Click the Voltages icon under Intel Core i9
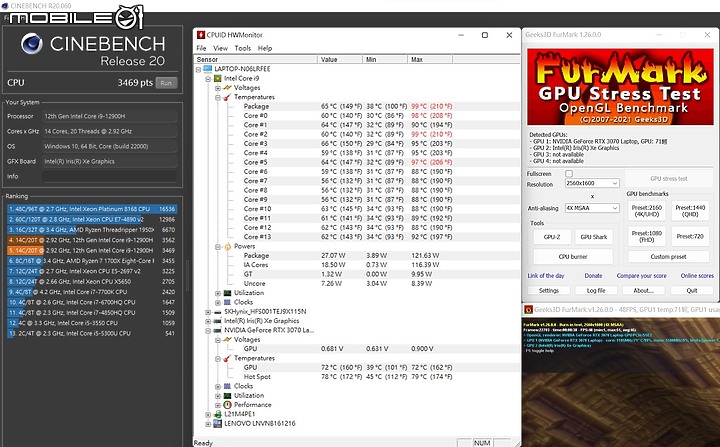The width and height of the screenshot is (720, 447). tap(227, 88)
